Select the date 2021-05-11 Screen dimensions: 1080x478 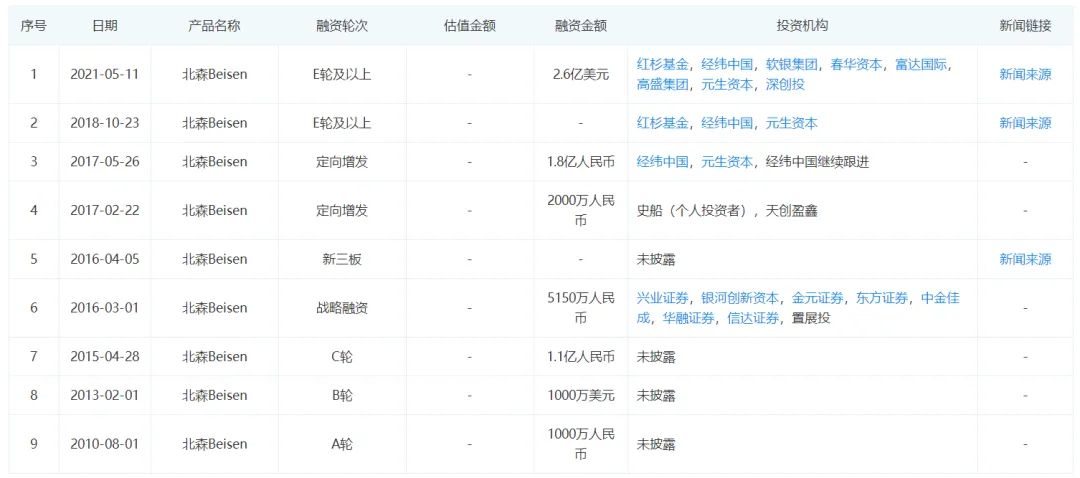105,74
